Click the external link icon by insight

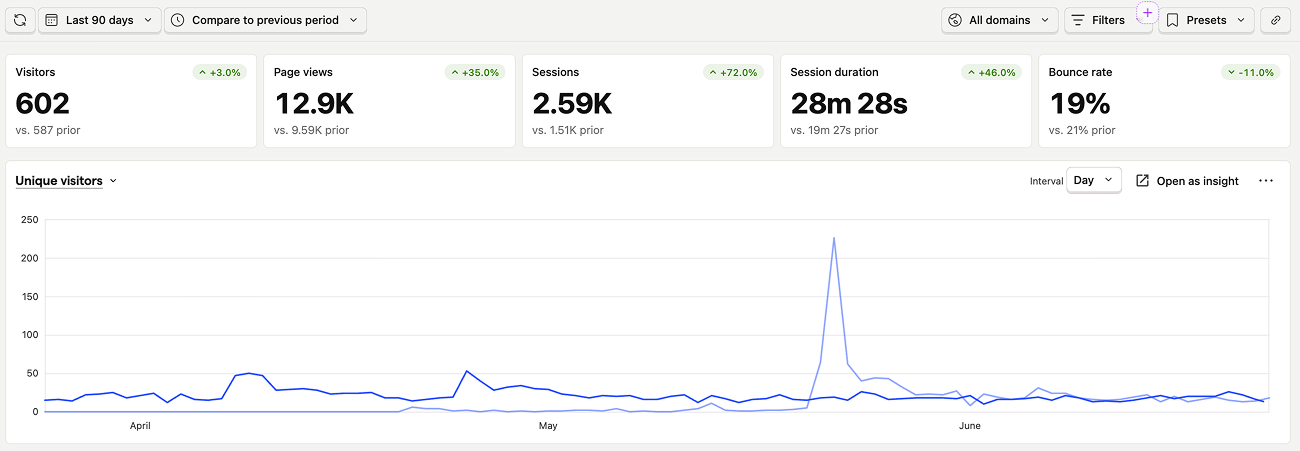1143,181
